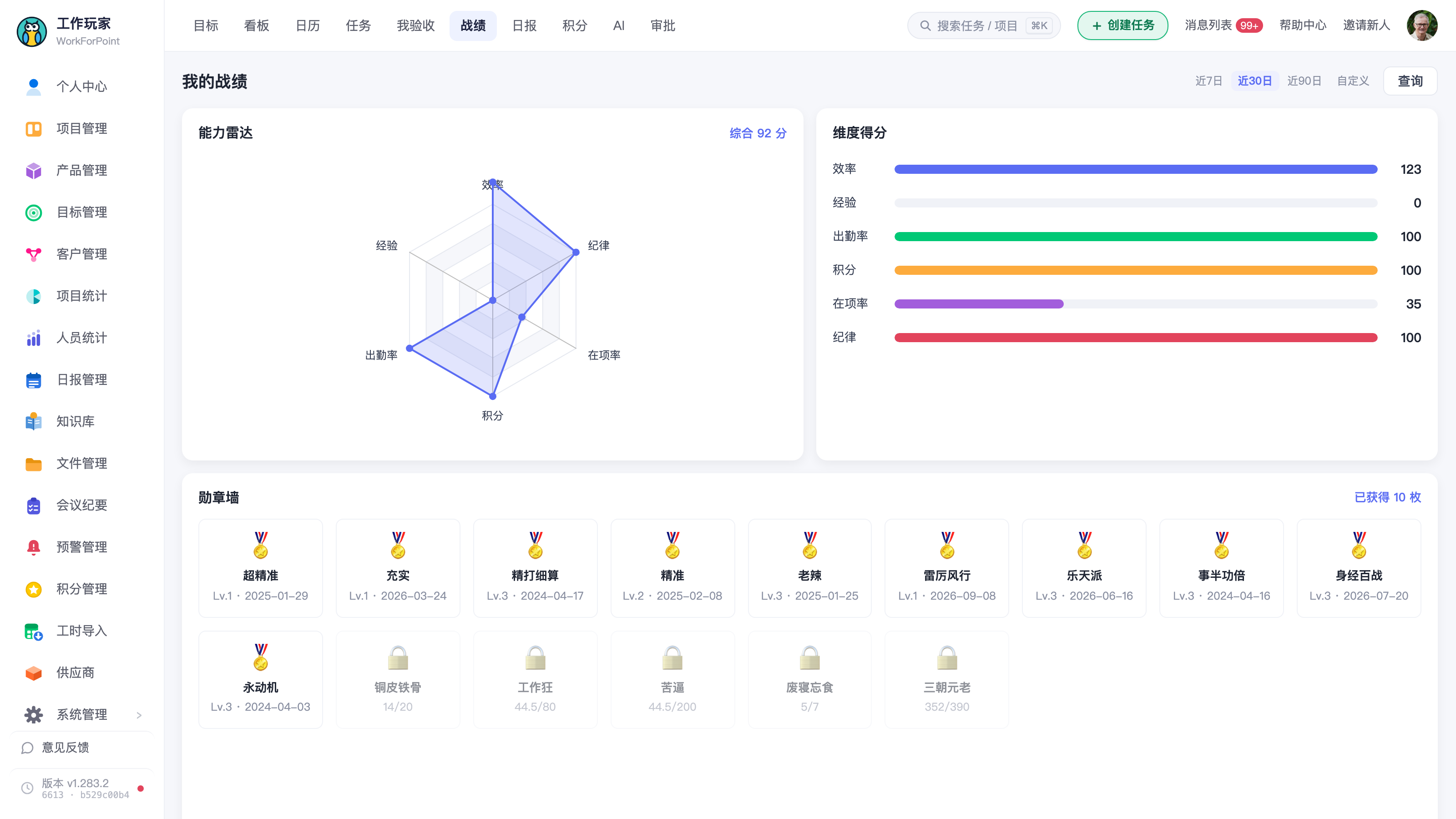
Task: Open the 帮助中心 link
Action: (x=1303, y=25)
